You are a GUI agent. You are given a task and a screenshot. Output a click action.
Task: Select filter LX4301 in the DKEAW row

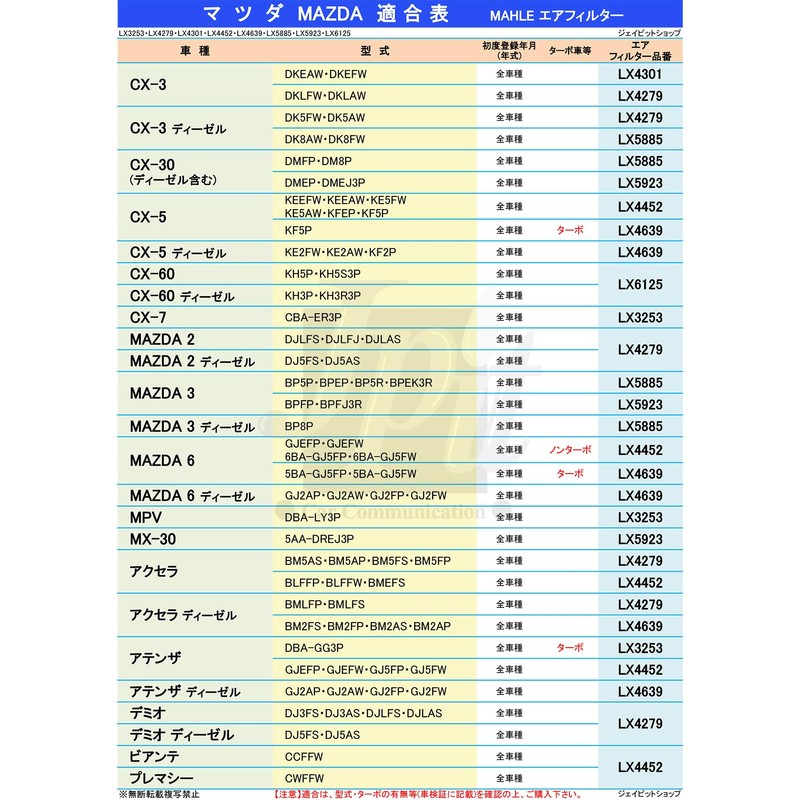[640, 74]
